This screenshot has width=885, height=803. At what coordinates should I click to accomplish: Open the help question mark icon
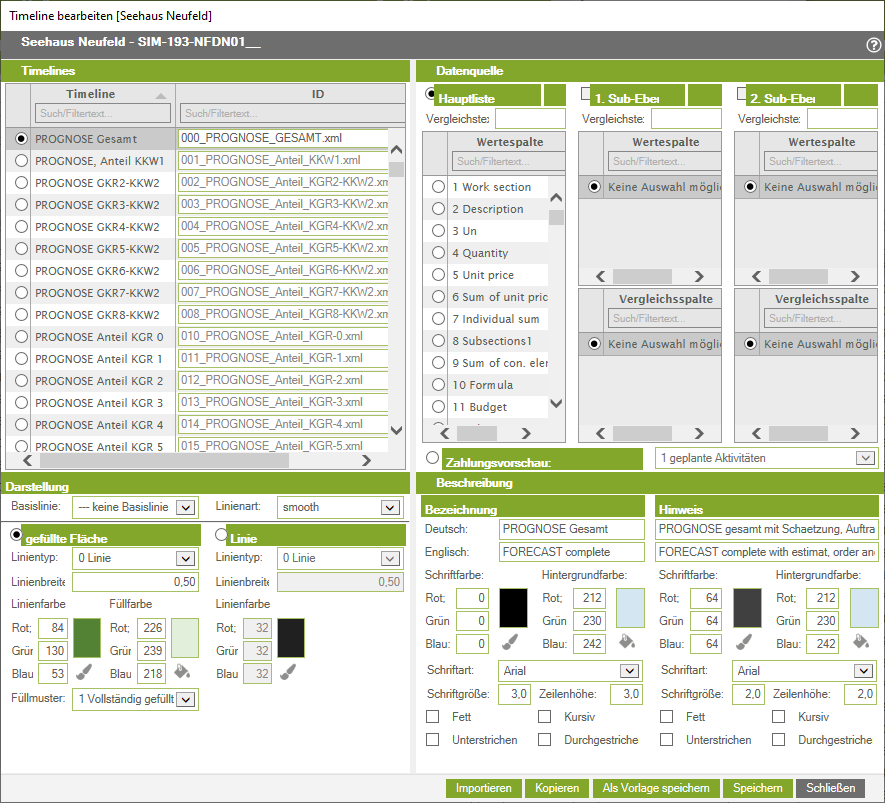click(x=873, y=45)
